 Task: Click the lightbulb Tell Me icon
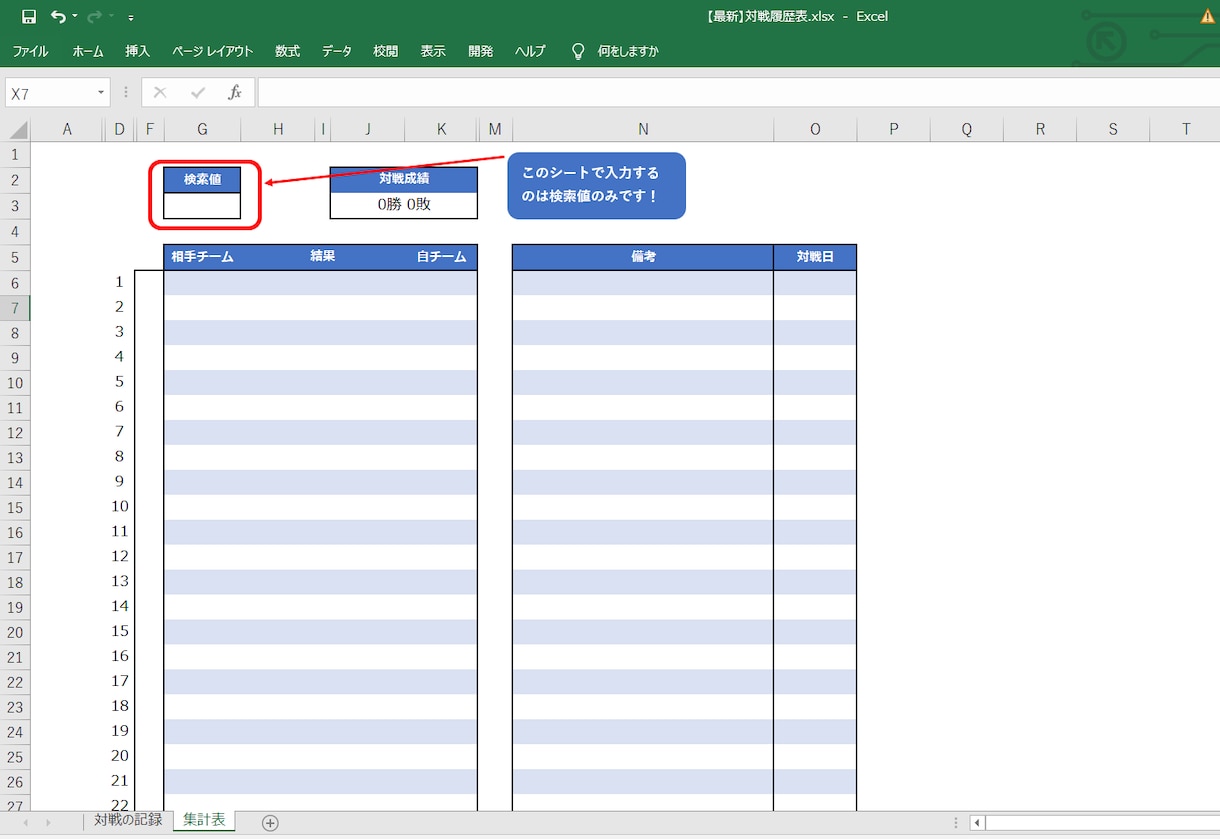(x=578, y=51)
